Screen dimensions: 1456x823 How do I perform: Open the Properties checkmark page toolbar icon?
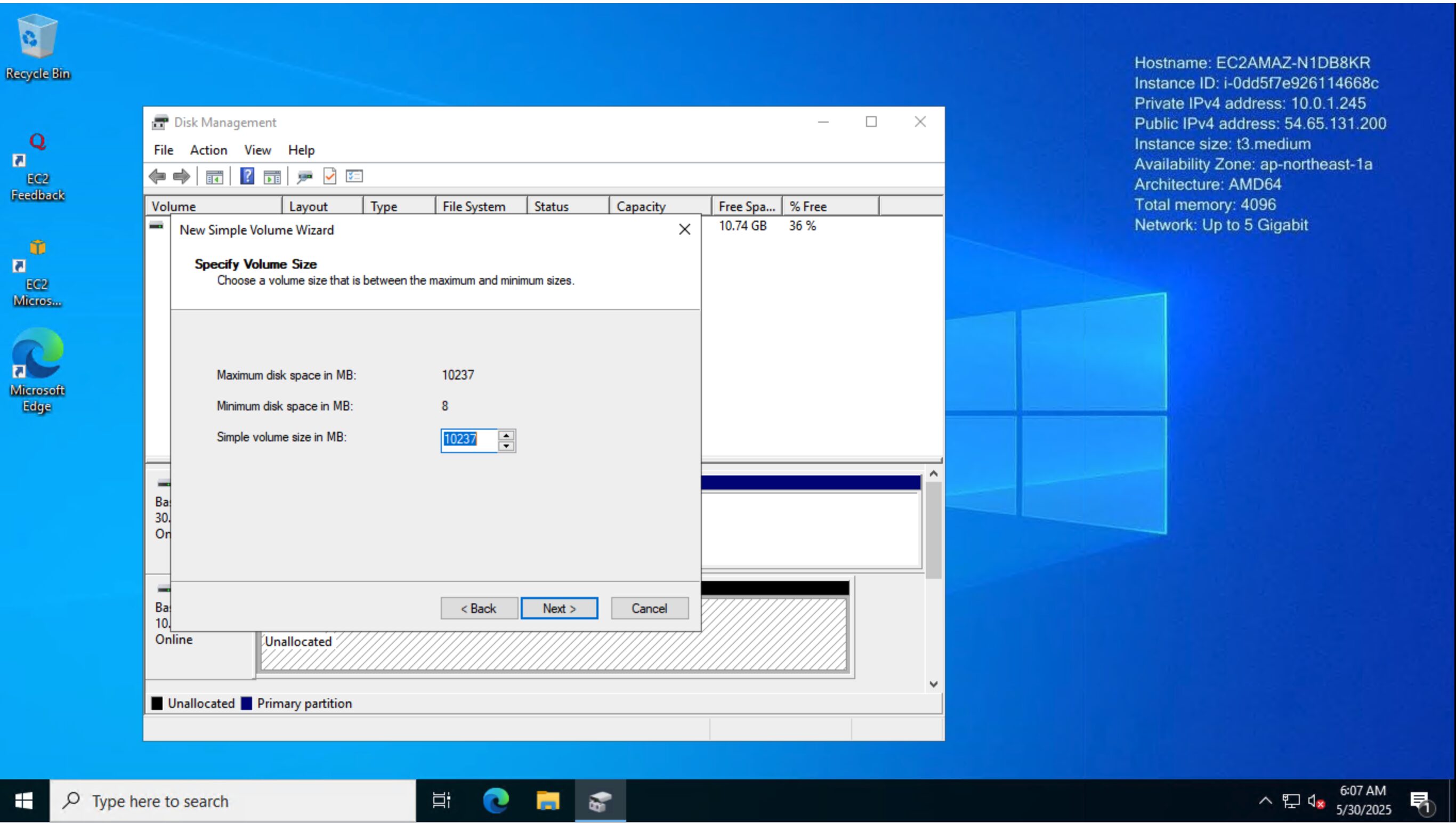coord(329,176)
